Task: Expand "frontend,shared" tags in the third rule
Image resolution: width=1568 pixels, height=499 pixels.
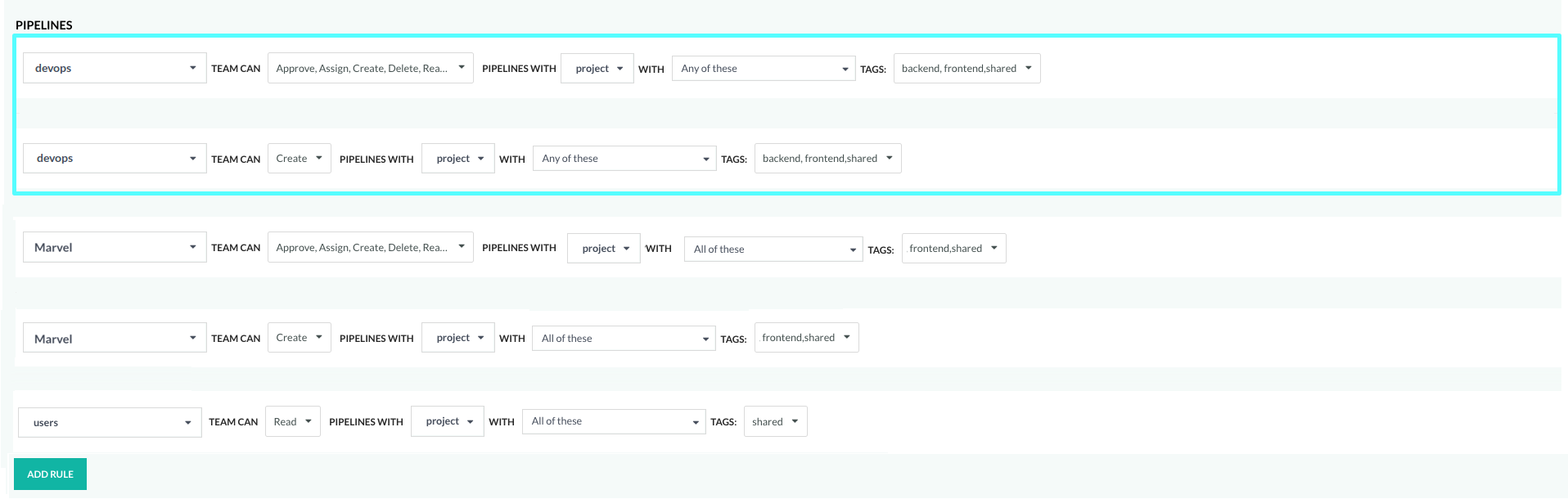Action: coord(953,249)
